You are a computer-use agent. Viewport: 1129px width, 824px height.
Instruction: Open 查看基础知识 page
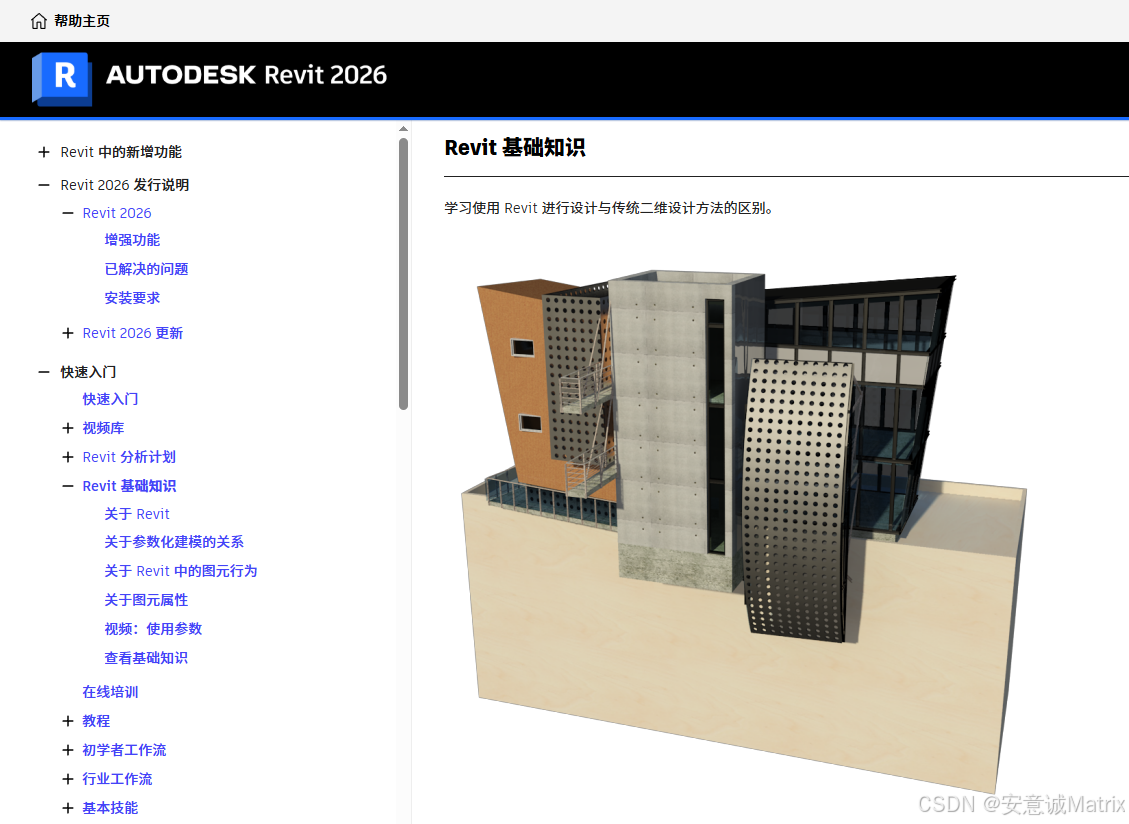(x=146, y=658)
